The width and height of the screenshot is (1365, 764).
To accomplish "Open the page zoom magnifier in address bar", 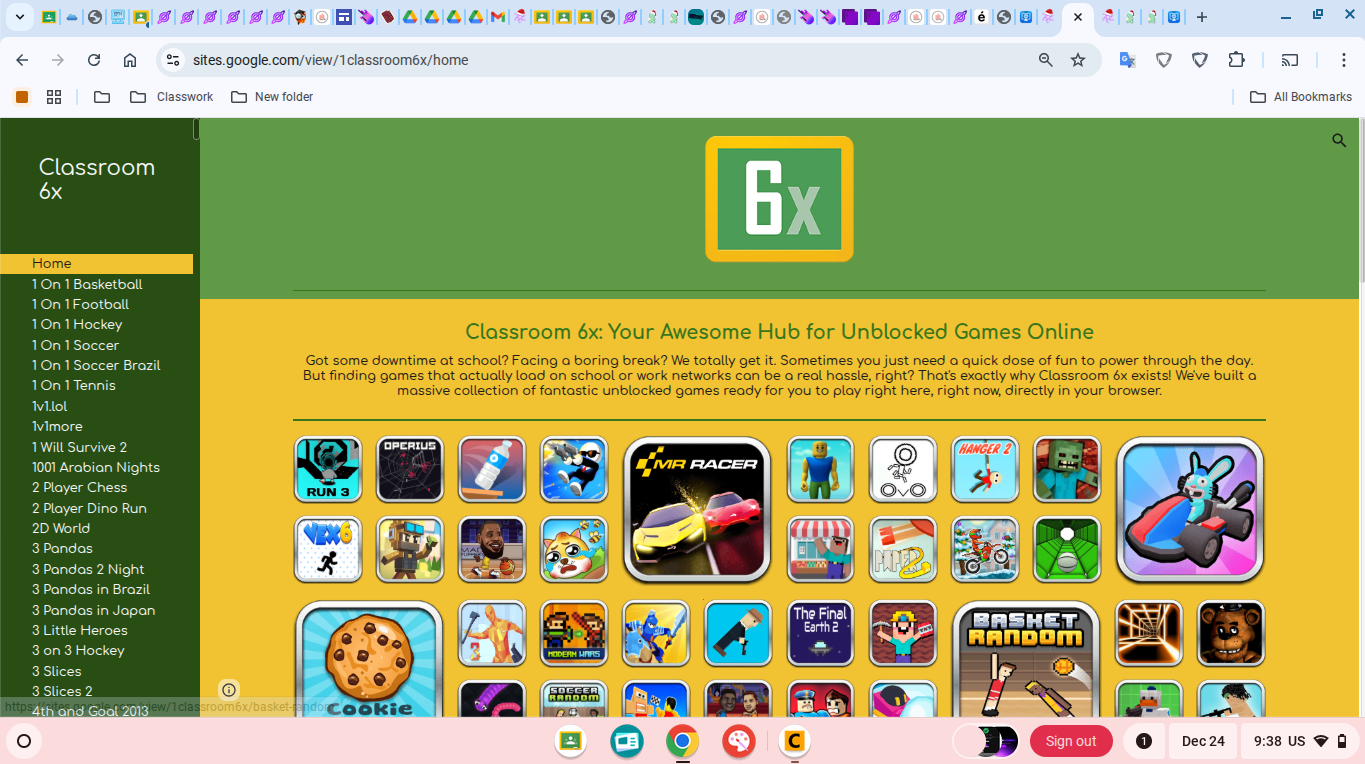I will tap(1046, 60).
